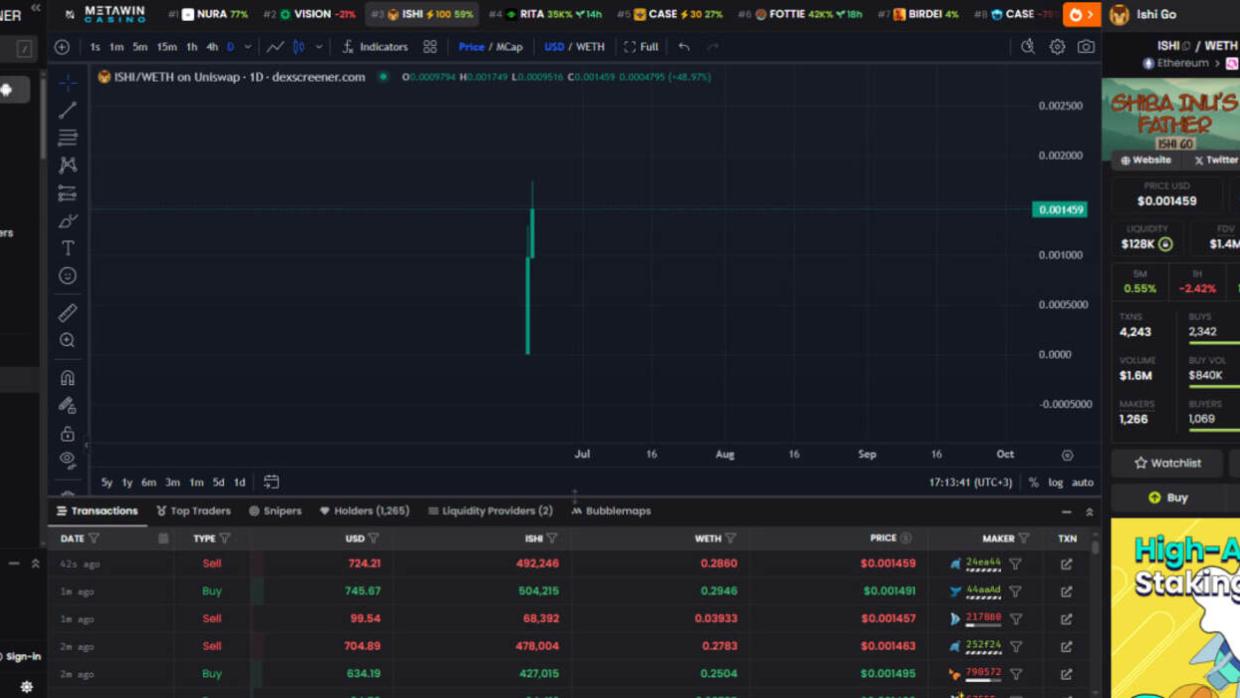The width and height of the screenshot is (1240, 698).
Task: Switch chart to MCap view
Action: pos(509,47)
